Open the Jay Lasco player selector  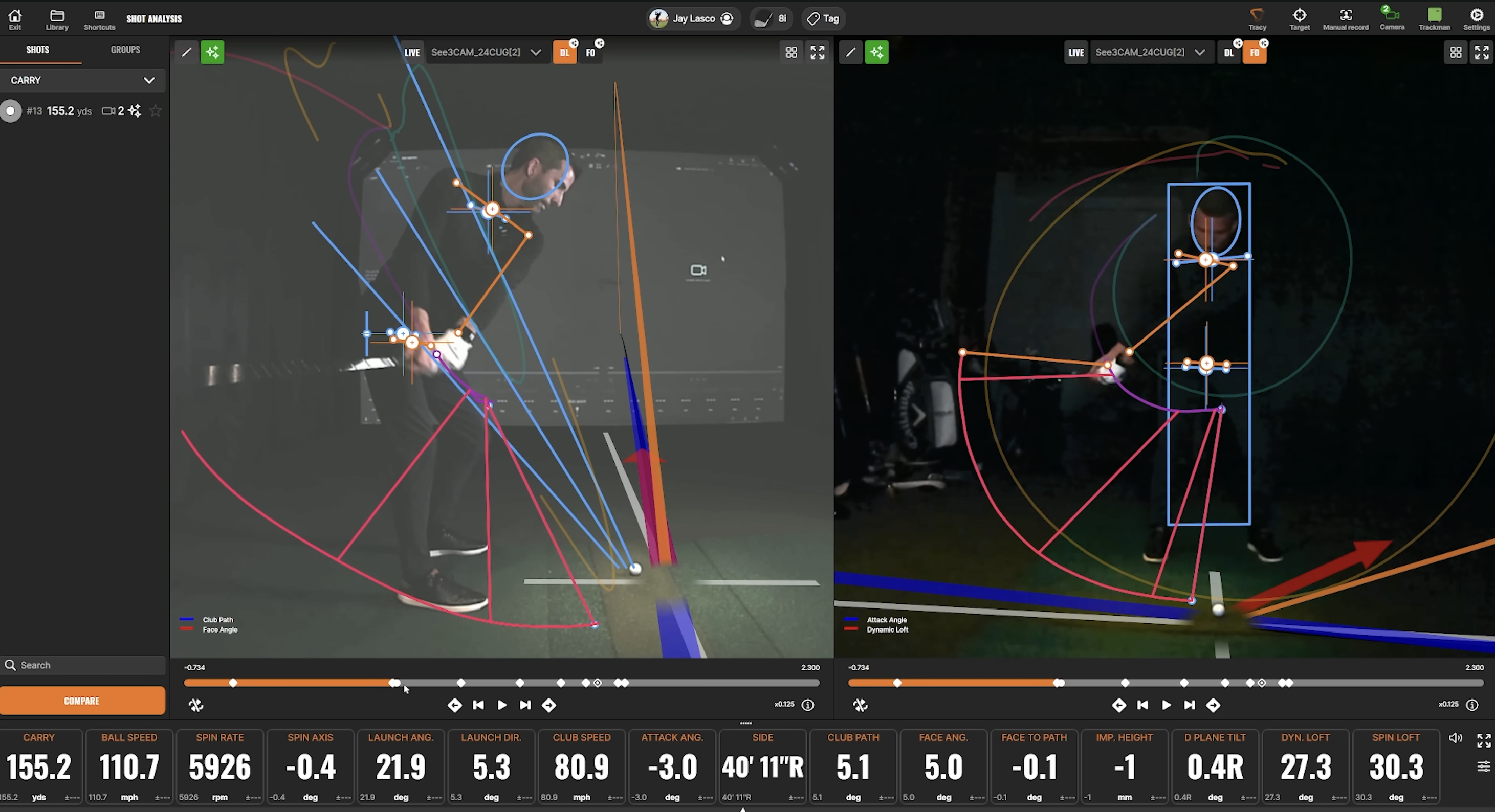tap(693, 18)
